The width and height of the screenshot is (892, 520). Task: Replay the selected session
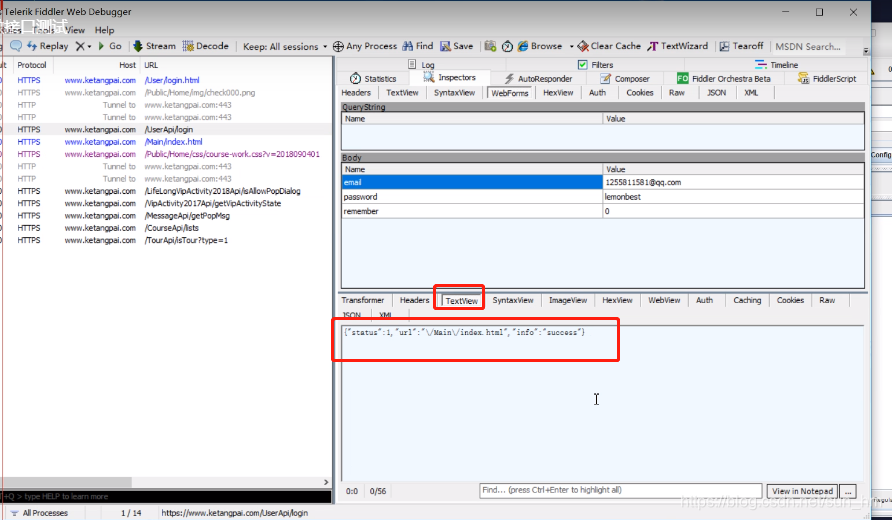tap(47, 46)
